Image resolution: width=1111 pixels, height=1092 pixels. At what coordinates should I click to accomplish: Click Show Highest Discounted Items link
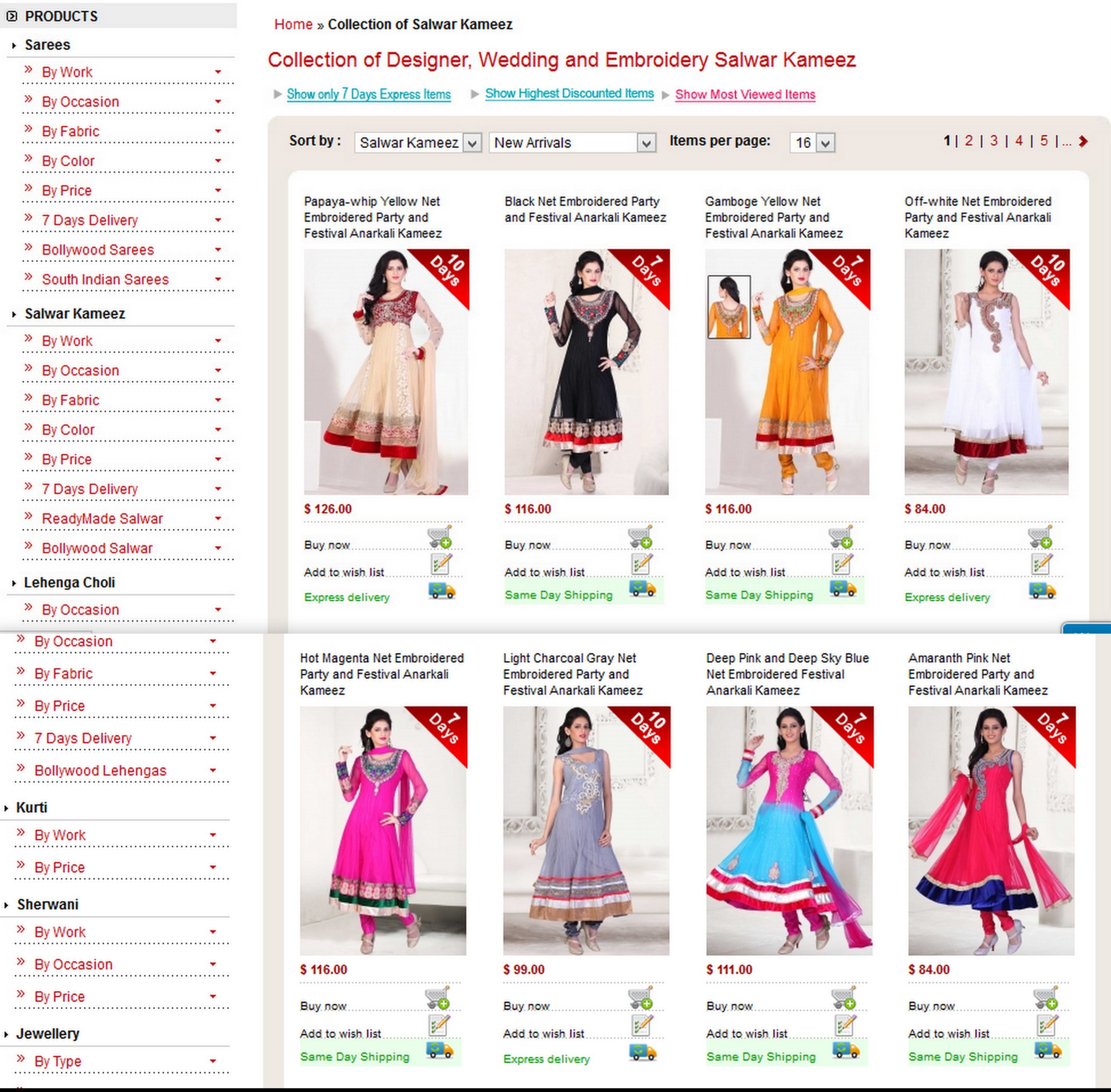(569, 93)
